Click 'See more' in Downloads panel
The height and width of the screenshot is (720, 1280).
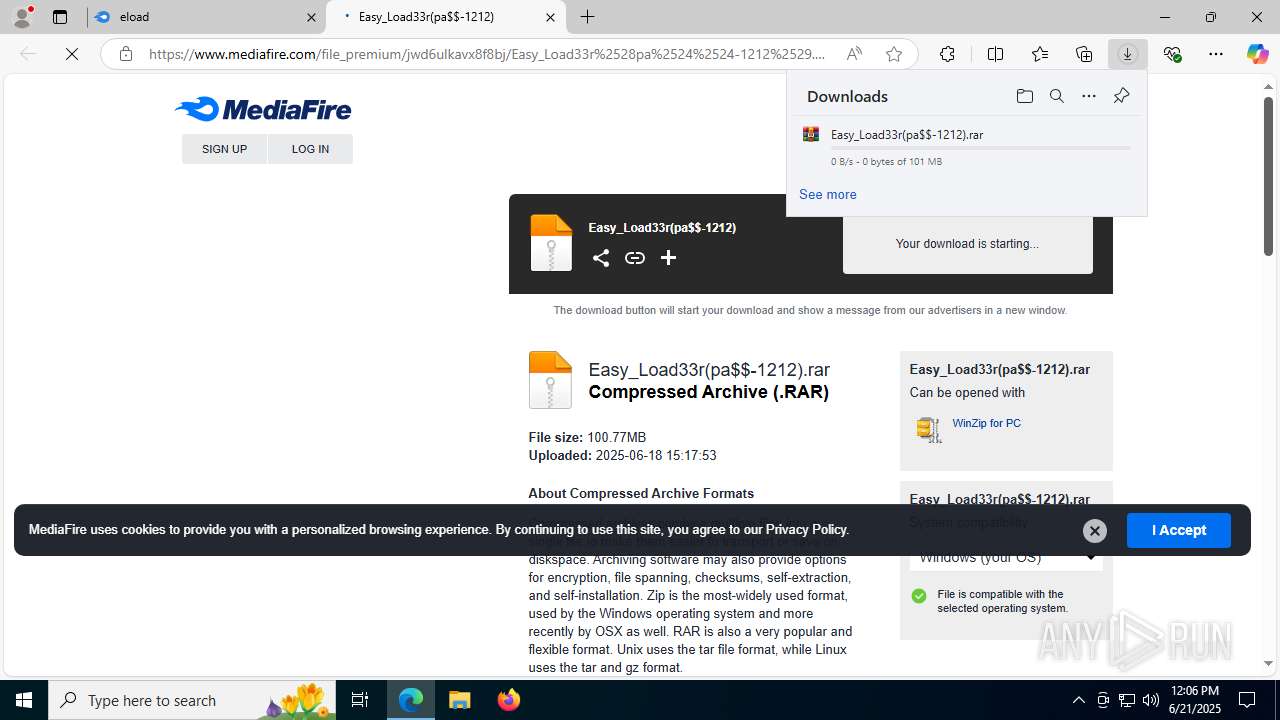pos(827,194)
